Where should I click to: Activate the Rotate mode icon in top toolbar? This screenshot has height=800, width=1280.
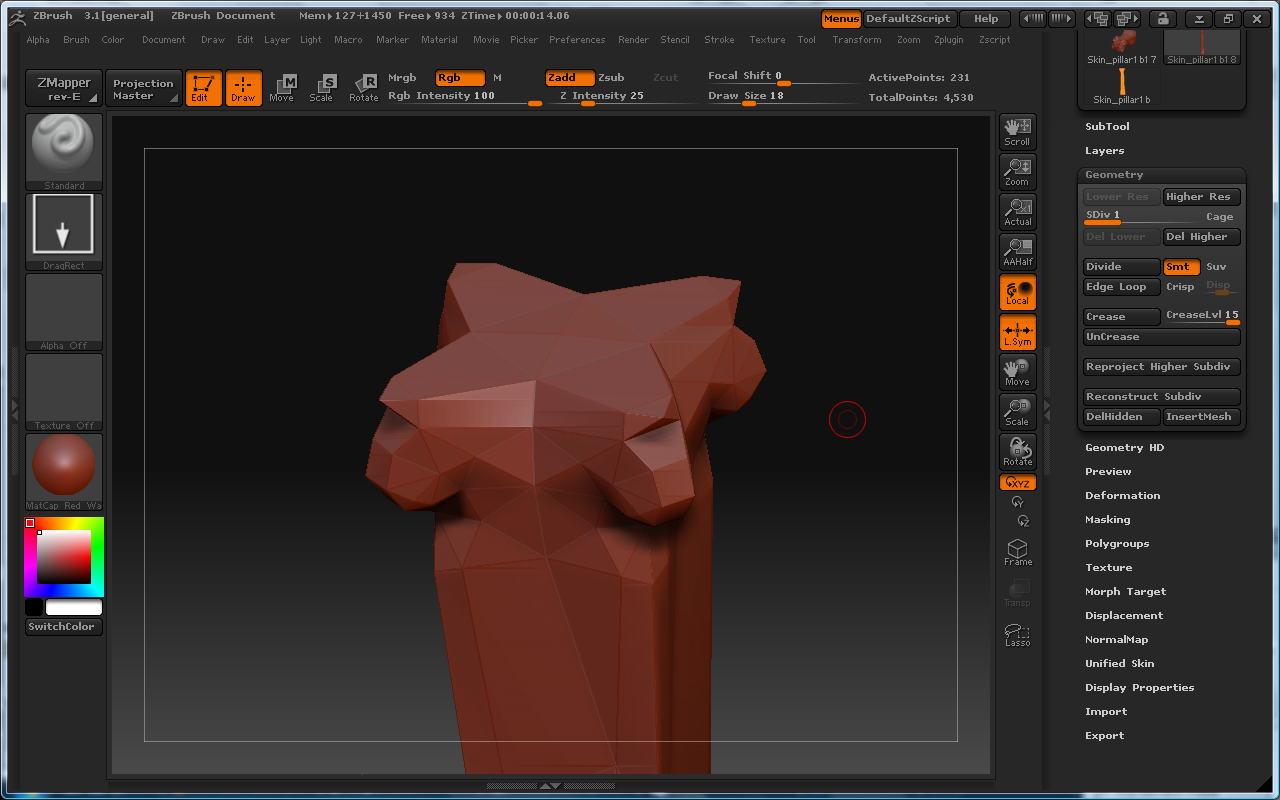(363, 88)
